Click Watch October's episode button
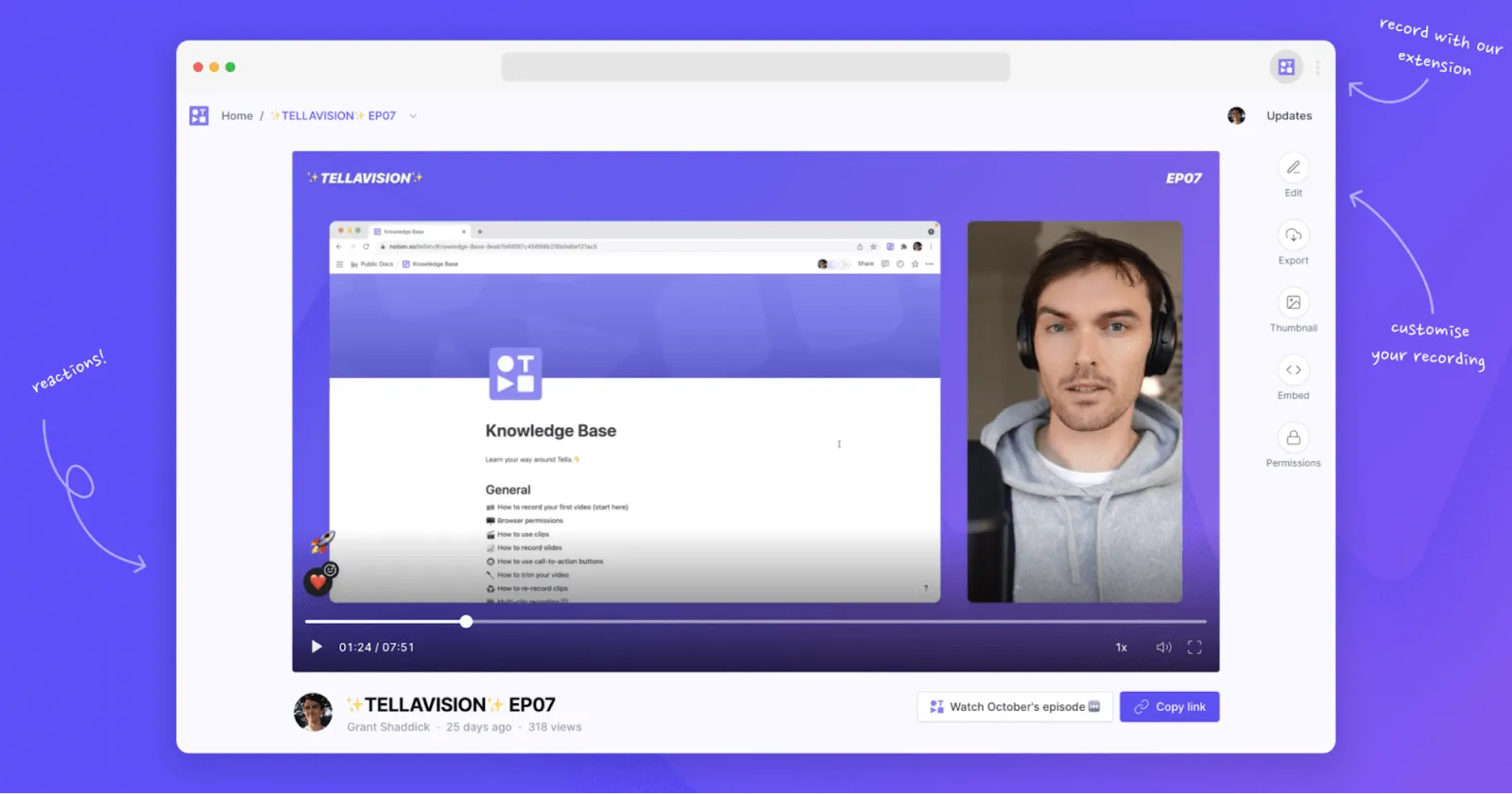 [x=1015, y=707]
